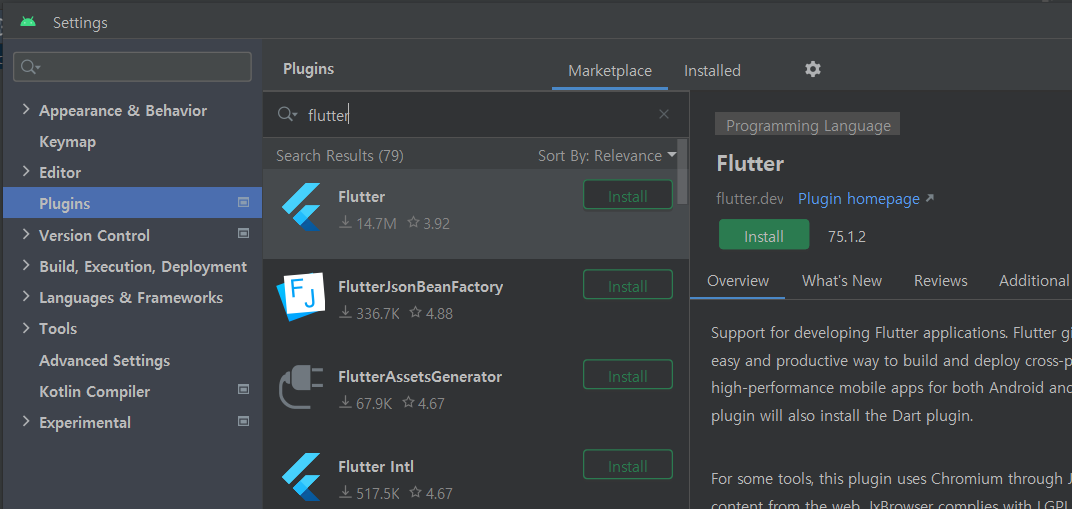This screenshot has height=509, width=1072.
Task: Switch to the Installed tab
Action: [x=712, y=71]
